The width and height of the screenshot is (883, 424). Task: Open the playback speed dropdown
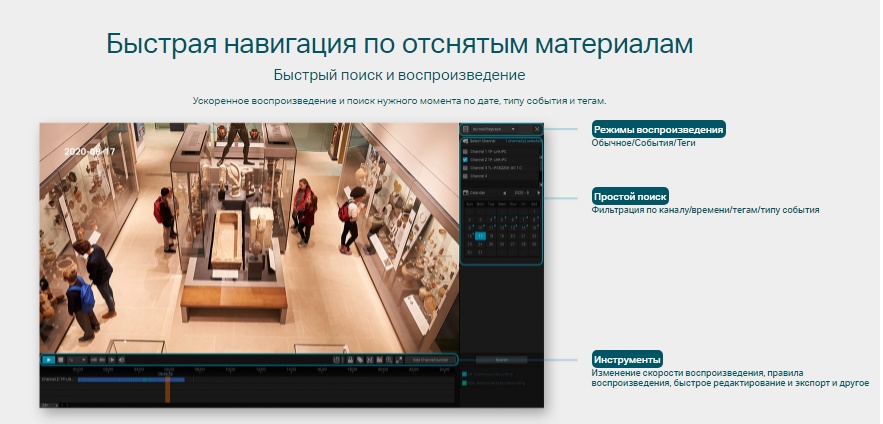click(x=75, y=359)
